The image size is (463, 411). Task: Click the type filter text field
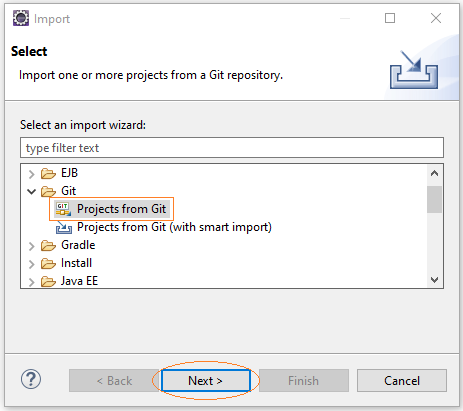tap(232, 148)
